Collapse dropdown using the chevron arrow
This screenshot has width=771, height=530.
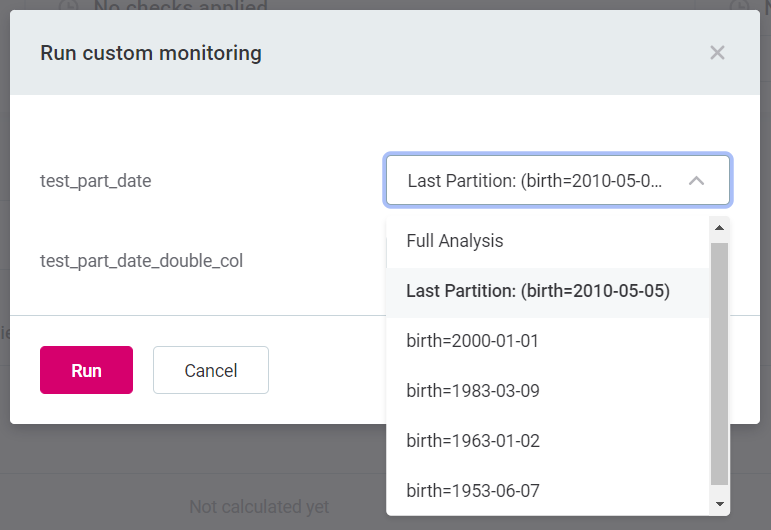(697, 181)
